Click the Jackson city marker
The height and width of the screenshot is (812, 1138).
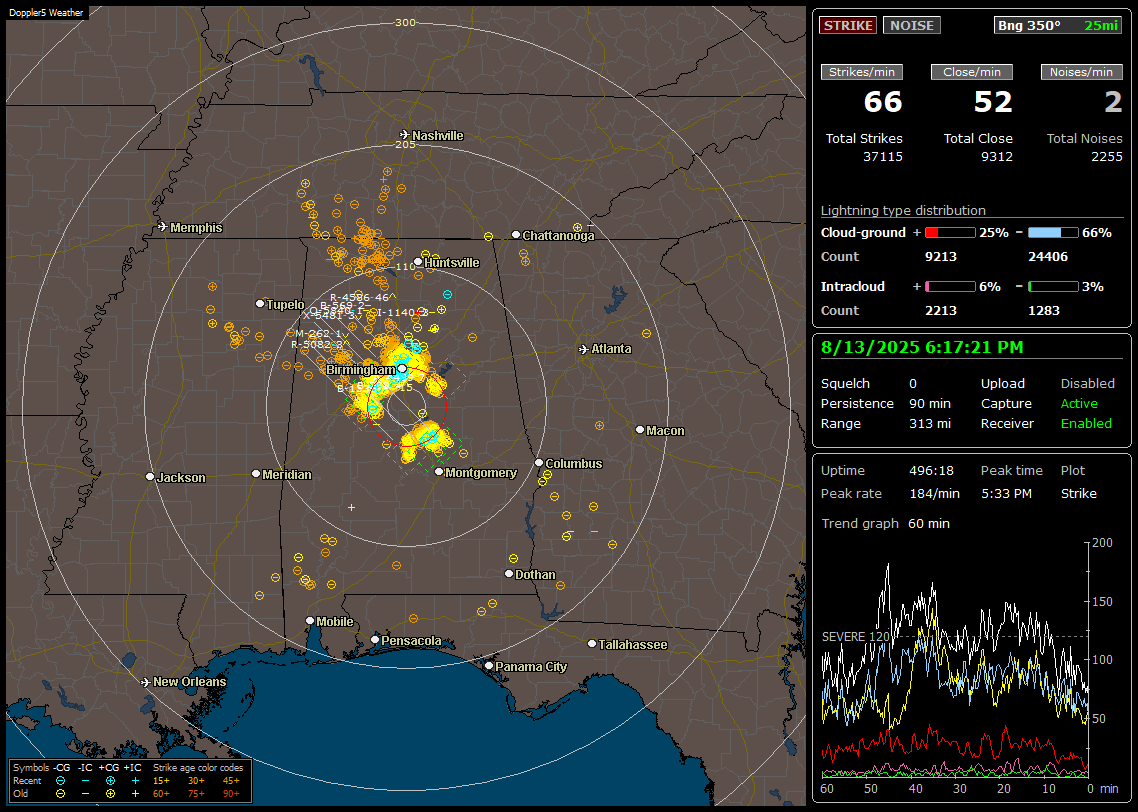[x=150, y=477]
